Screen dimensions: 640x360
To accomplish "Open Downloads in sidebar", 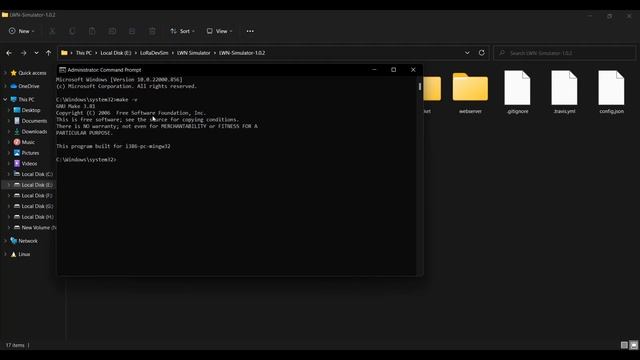I will [34, 131].
